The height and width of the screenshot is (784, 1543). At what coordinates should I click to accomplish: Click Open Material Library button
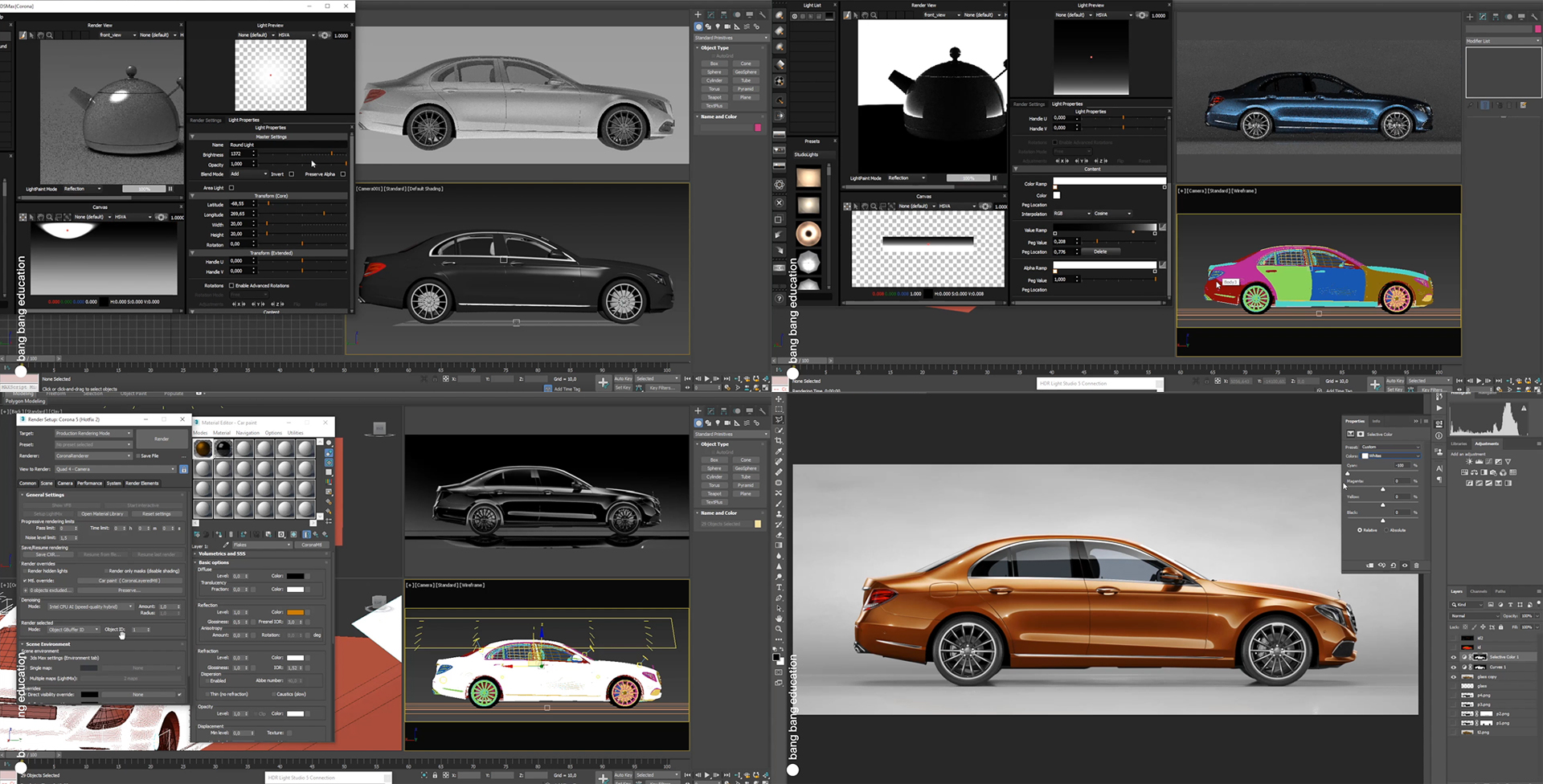click(x=102, y=513)
